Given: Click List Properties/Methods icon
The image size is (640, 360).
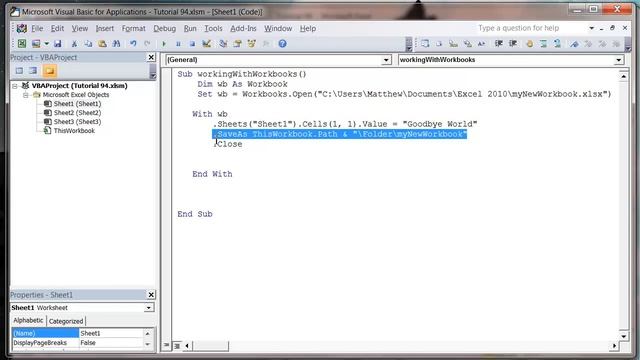Looking at the screenshot, I should [x=425, y=44].
